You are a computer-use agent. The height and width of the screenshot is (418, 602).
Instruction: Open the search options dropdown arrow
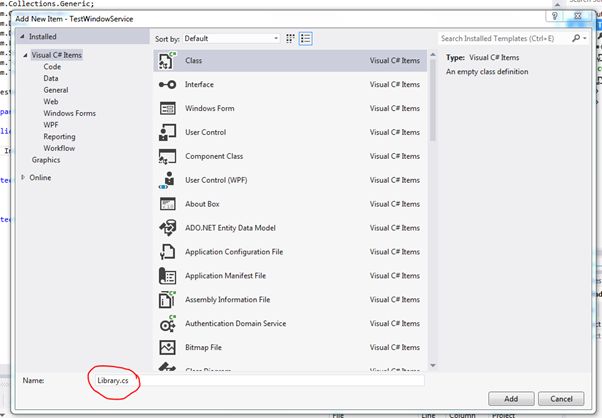tap(585, 38)
